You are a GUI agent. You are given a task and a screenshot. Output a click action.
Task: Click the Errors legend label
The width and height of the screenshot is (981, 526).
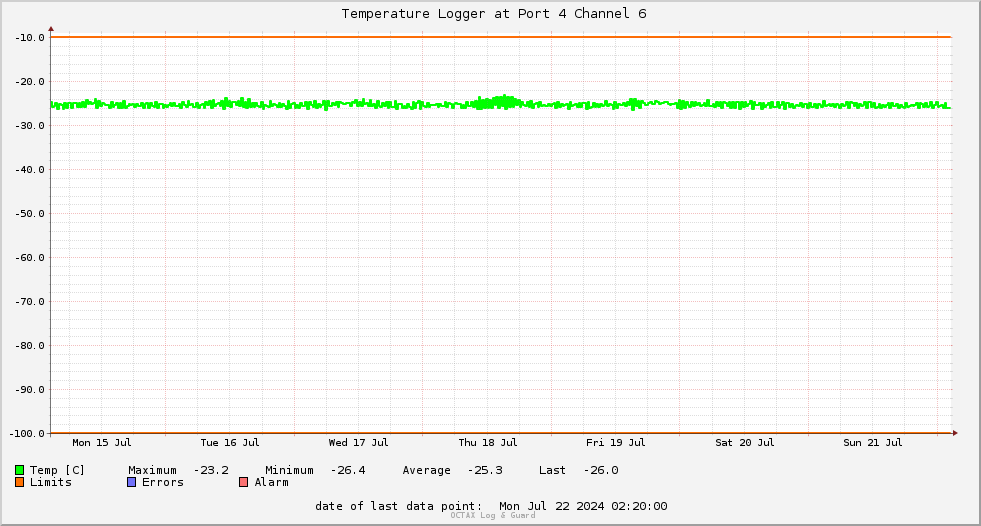163,482
